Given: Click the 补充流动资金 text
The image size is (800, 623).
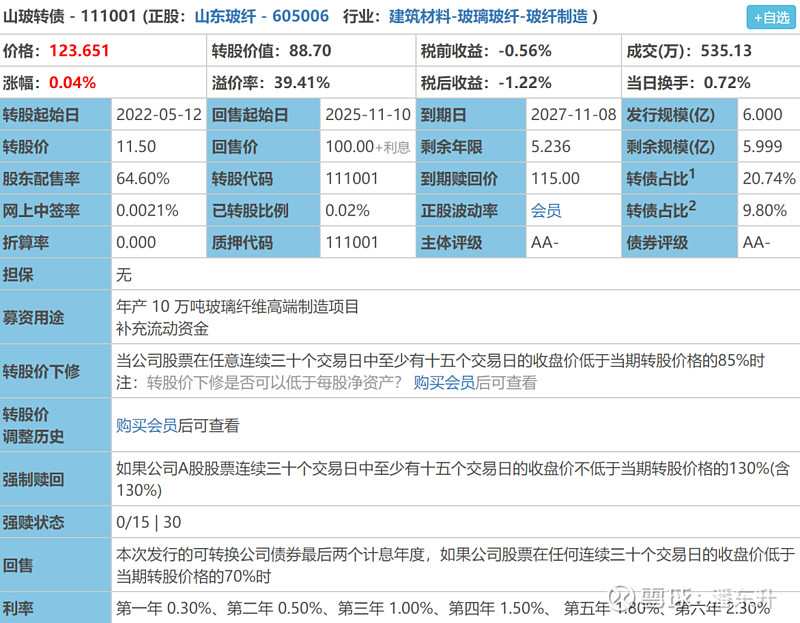Looking at the screenshot, I should click(x=162, y=329).
